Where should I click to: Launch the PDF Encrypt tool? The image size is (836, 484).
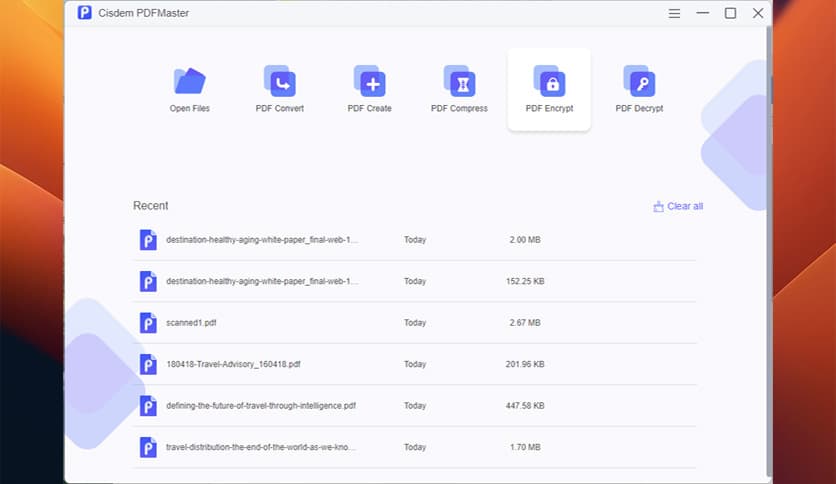tap(549, 89)
